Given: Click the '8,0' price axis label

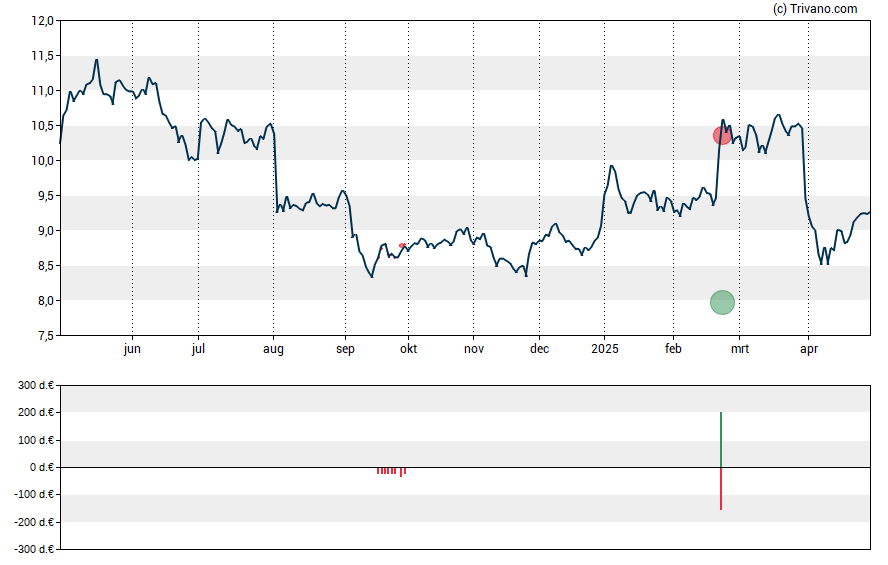Looking at the screenshot, I should click(45, 301).
